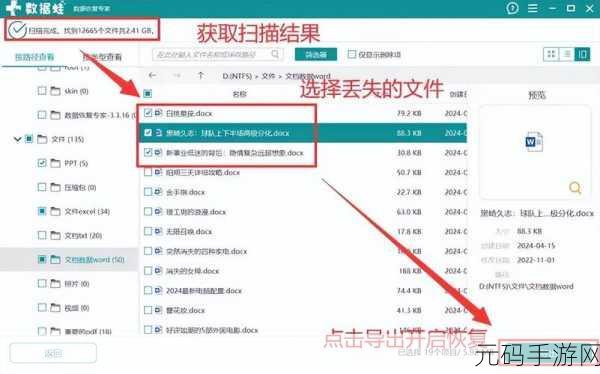Viewport: 600px width, 374px height.
Task: Click the Word document preview thumbnail
Action: [x=534, y=142]
